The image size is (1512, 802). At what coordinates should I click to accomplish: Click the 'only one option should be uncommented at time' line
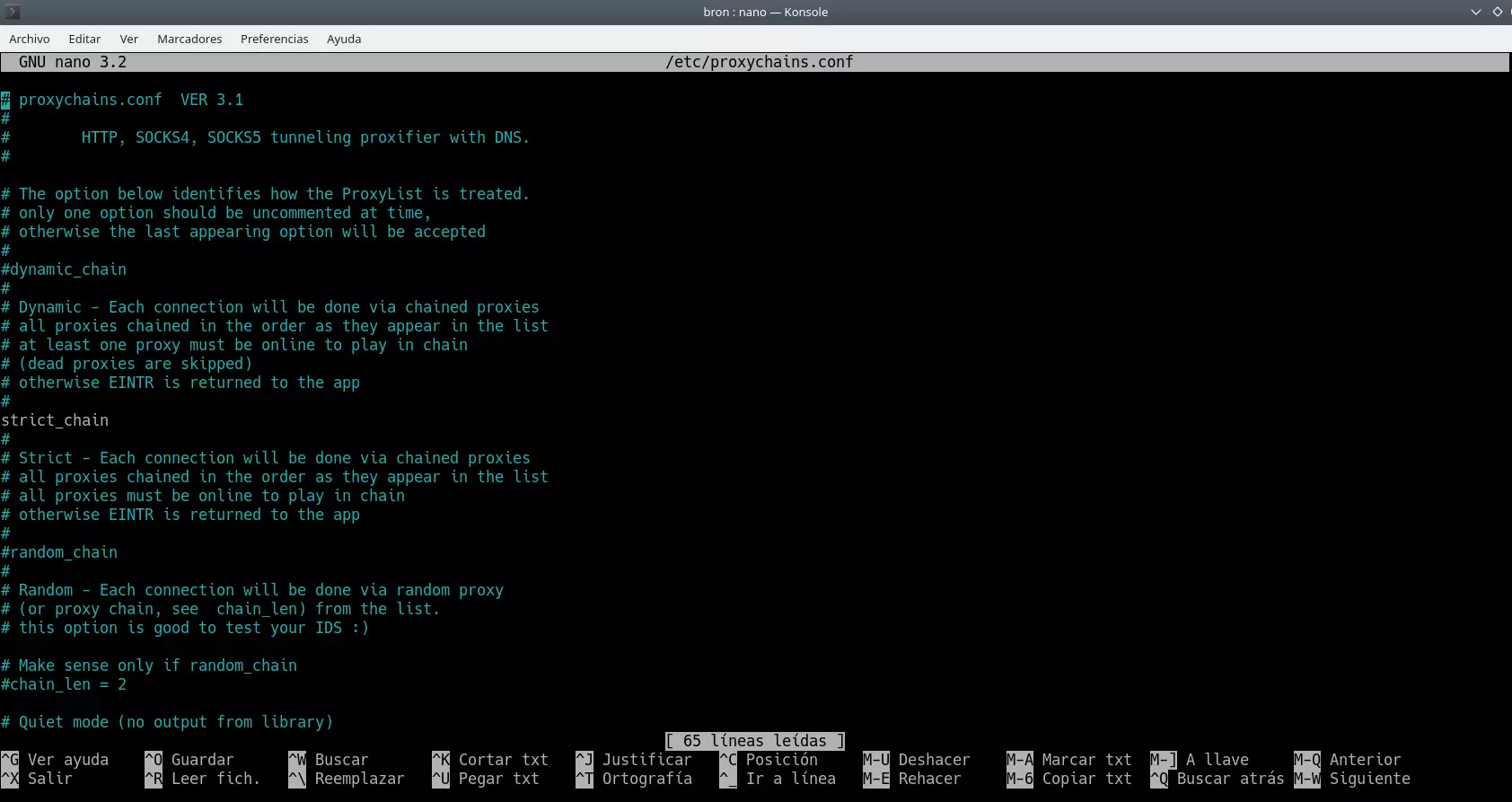point(216,213)
